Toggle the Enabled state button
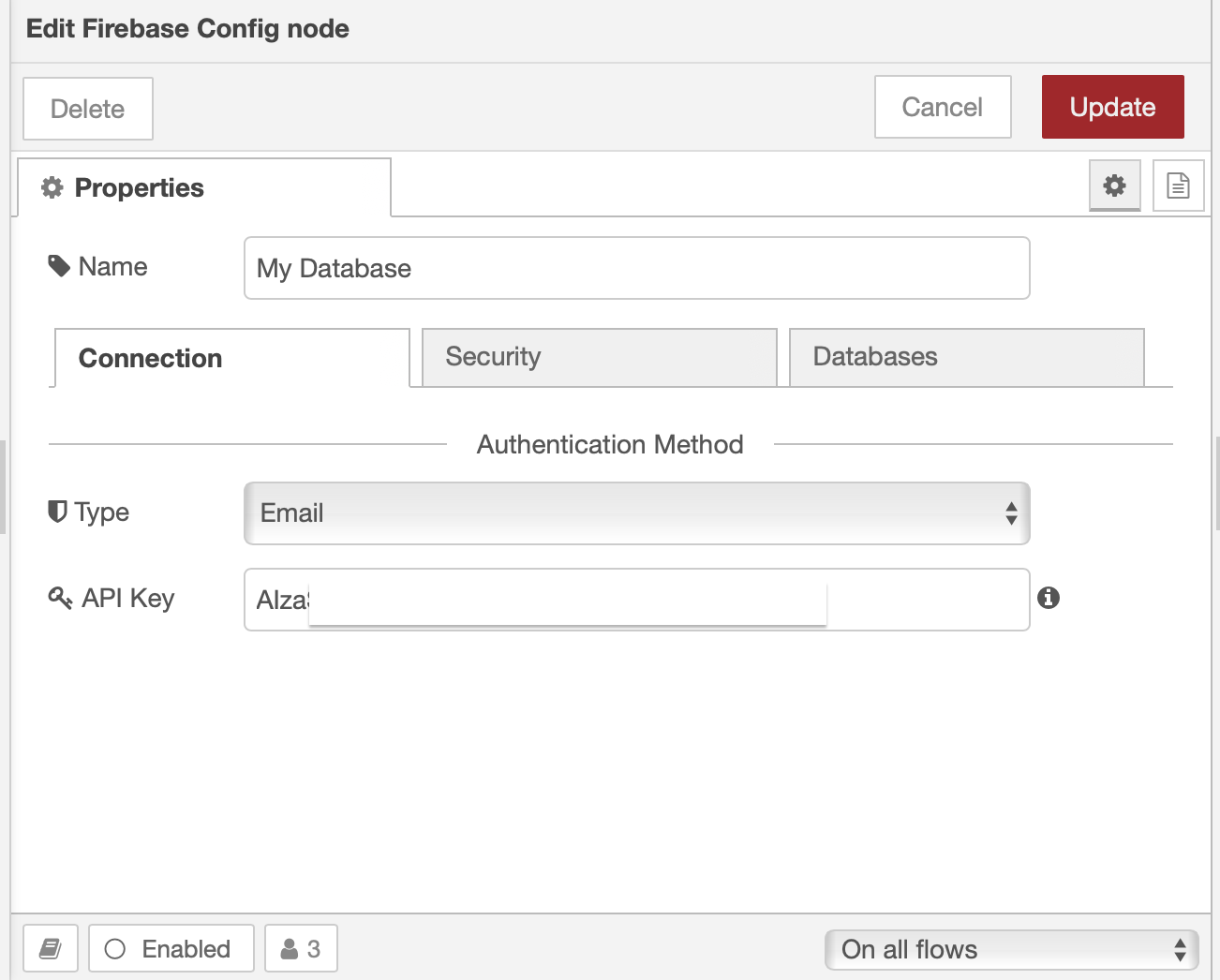 [x=171, y=949]
